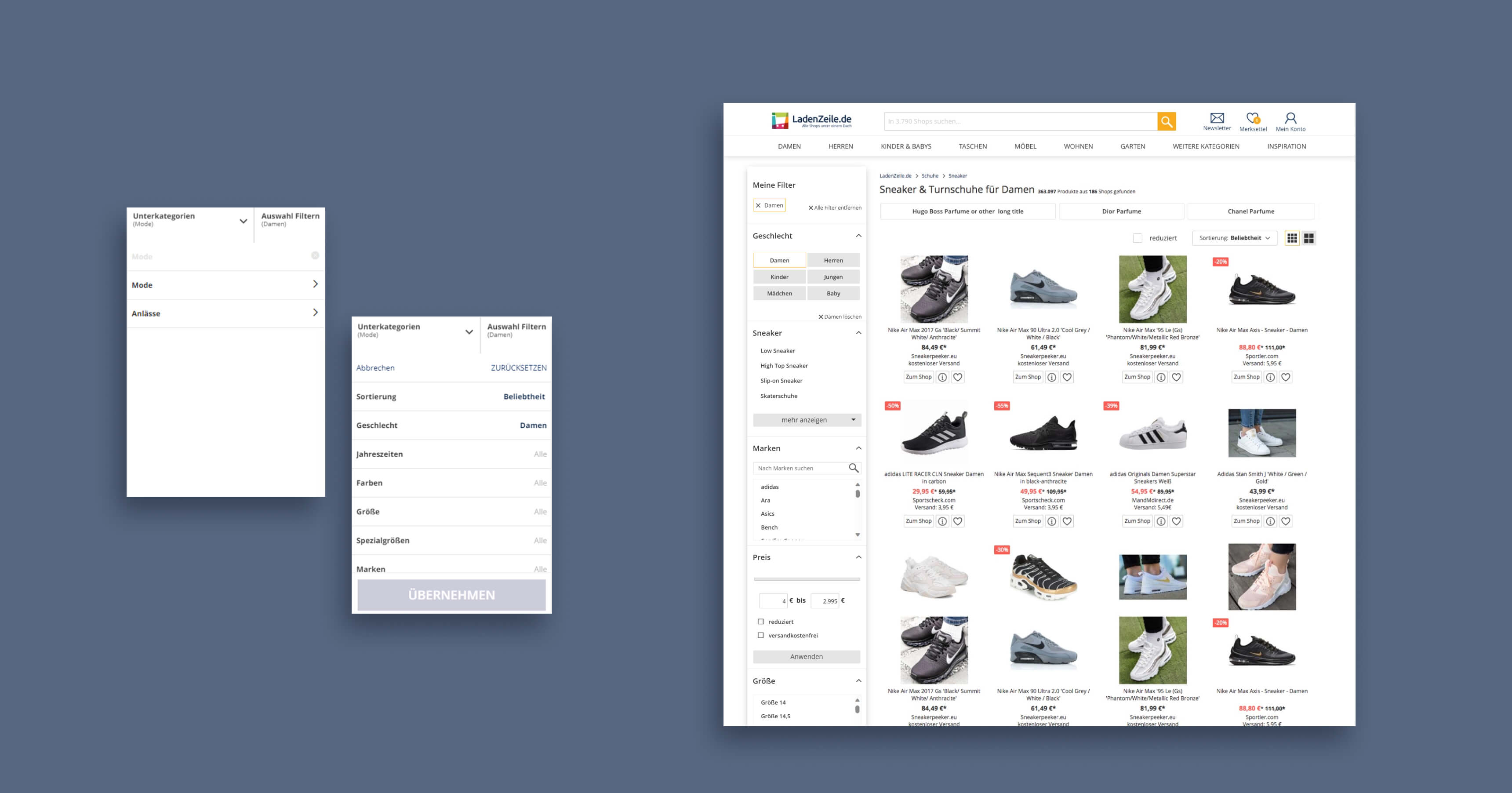Open the MÖBEL navigation menu

(x=1025, y=147)
